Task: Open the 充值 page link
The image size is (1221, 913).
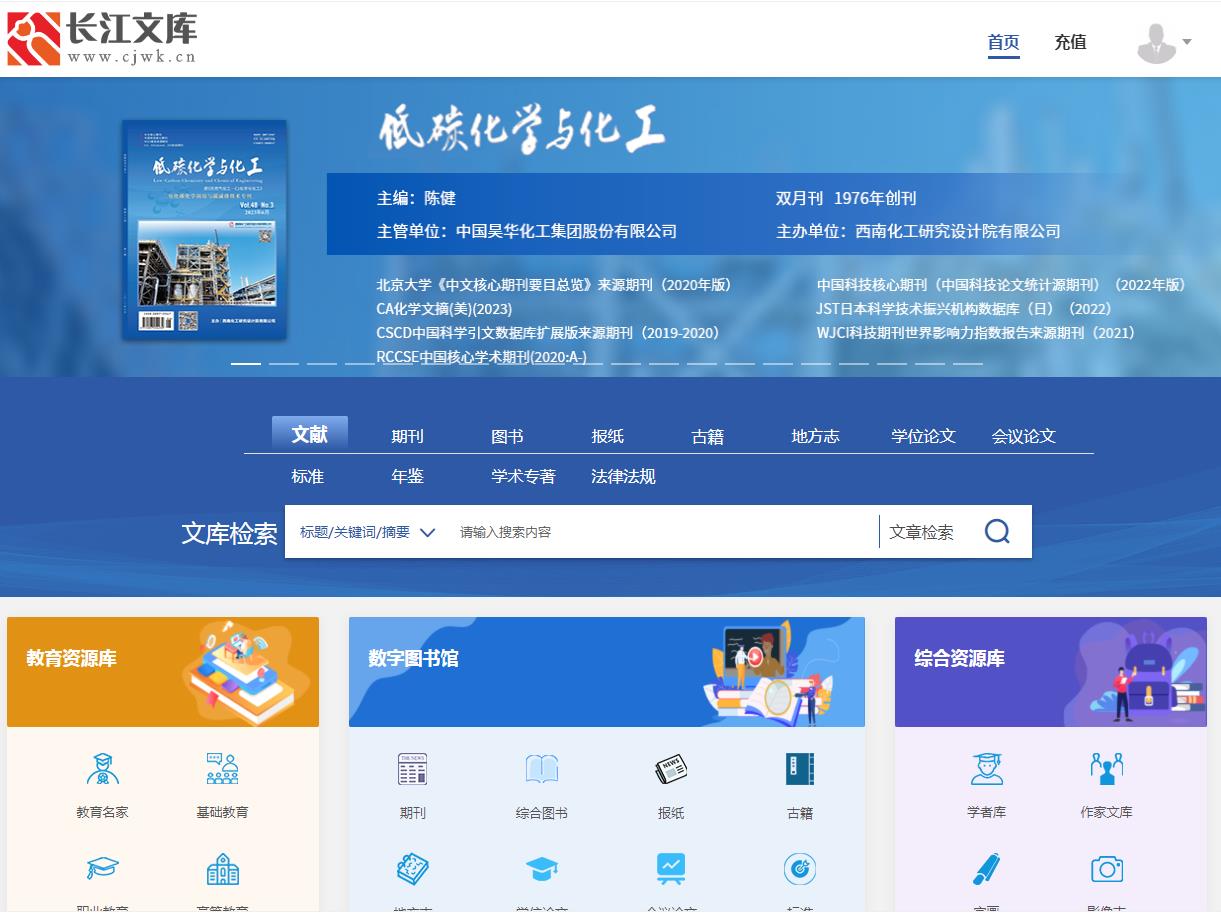Action: point(1070,42)
